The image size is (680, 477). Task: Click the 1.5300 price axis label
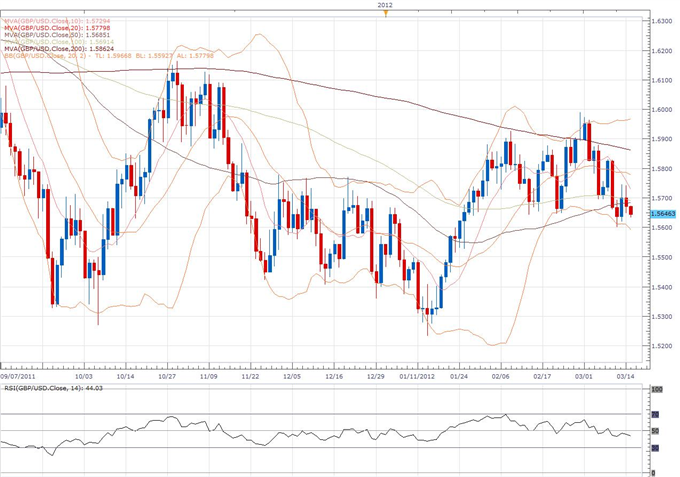[x=662, y=317]
